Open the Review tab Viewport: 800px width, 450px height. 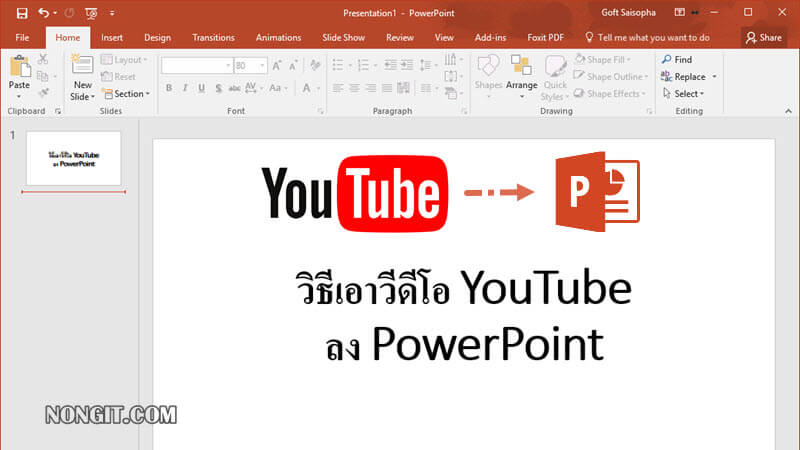click(x=399, y=38)
